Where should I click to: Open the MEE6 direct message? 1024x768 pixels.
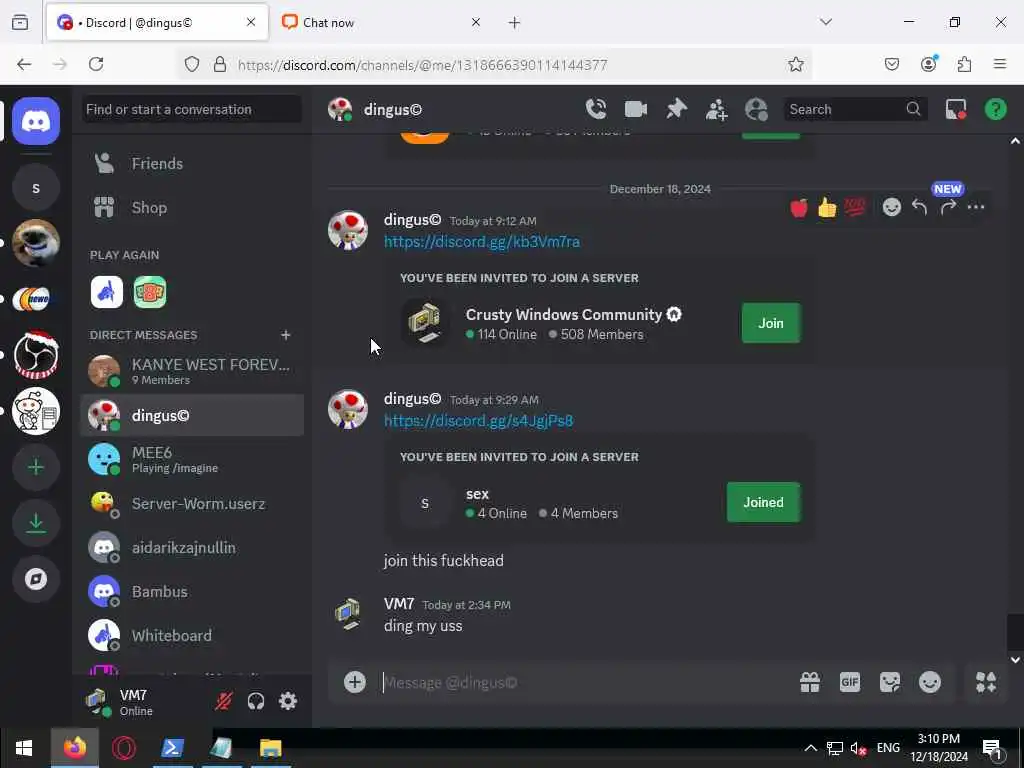pyautogui.click(x=191, y=459)
